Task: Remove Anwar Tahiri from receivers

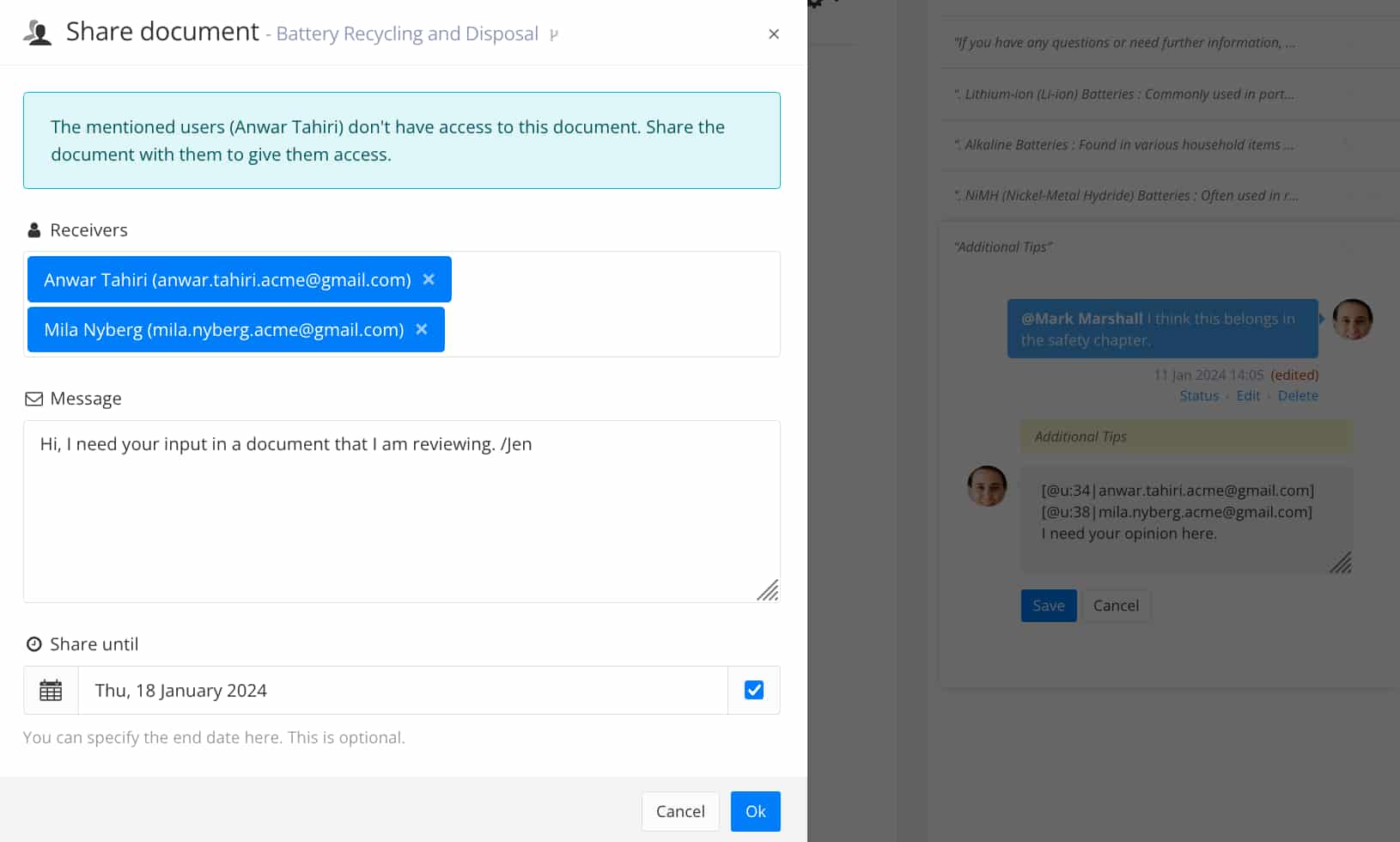Action: 429,279
